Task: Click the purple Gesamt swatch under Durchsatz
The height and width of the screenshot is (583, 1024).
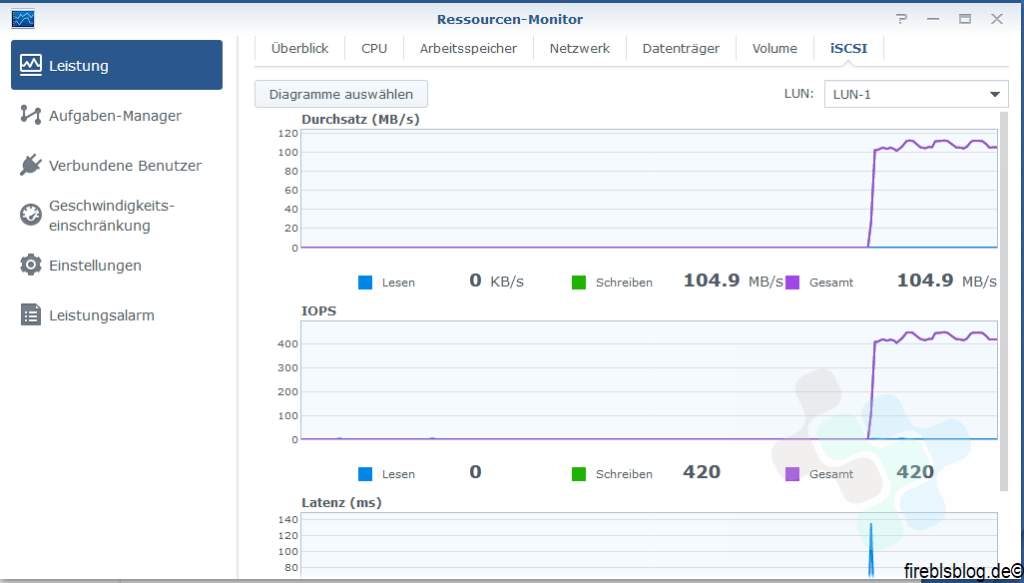Action: coord(792,282)
